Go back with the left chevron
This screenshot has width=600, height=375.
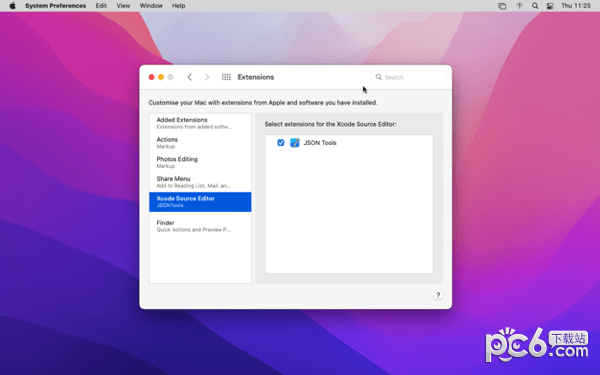[189, 77]
